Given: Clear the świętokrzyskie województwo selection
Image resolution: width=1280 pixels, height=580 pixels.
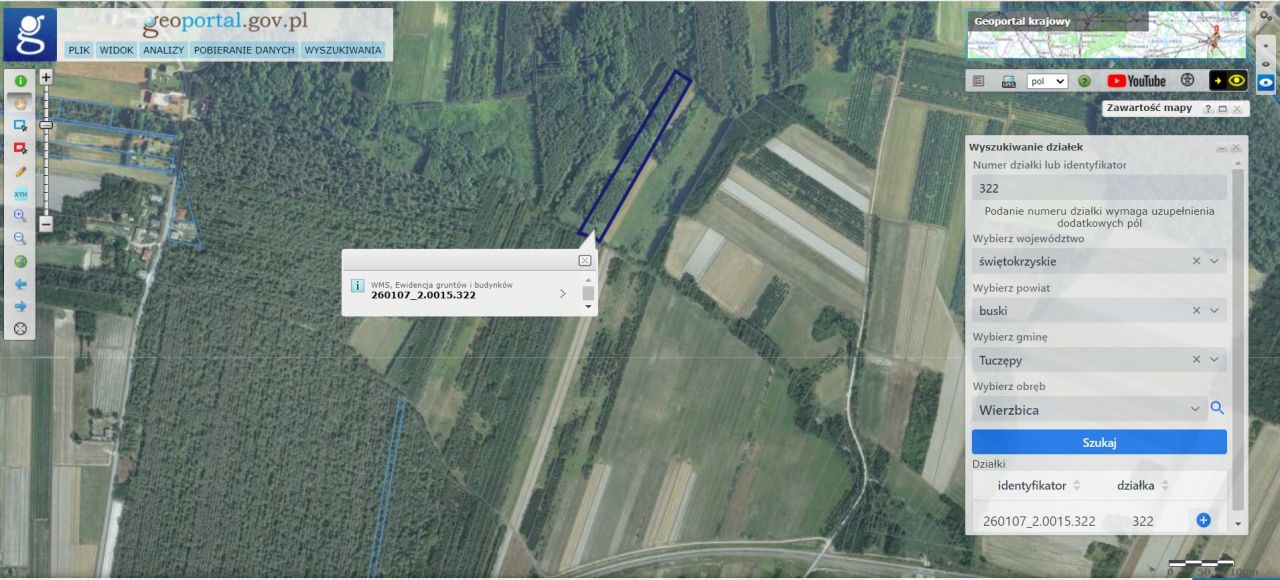Looking at the screenshot, I should point(1196,261).
